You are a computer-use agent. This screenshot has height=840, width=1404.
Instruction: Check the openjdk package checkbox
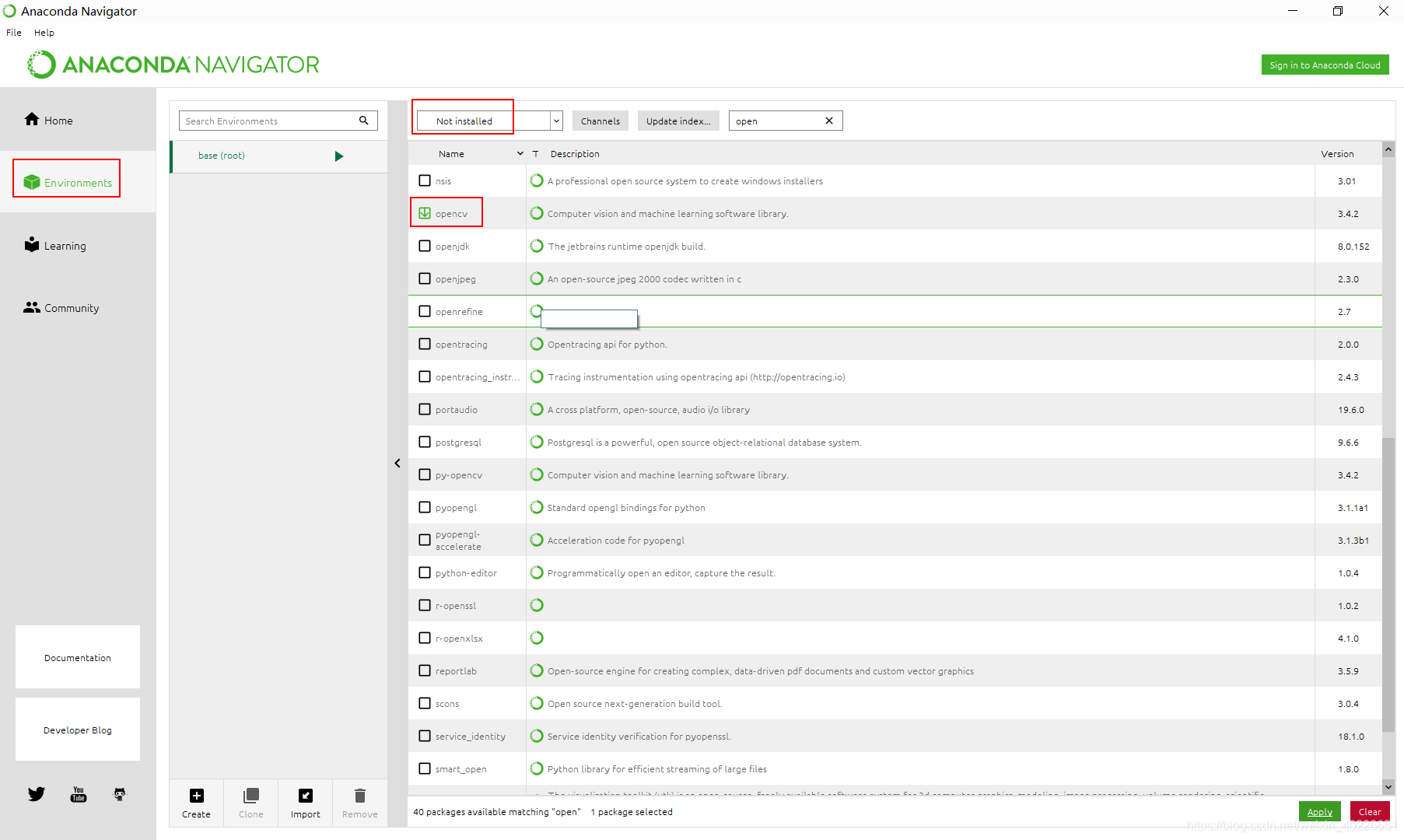pyautogui.click(x=425, y=246)
